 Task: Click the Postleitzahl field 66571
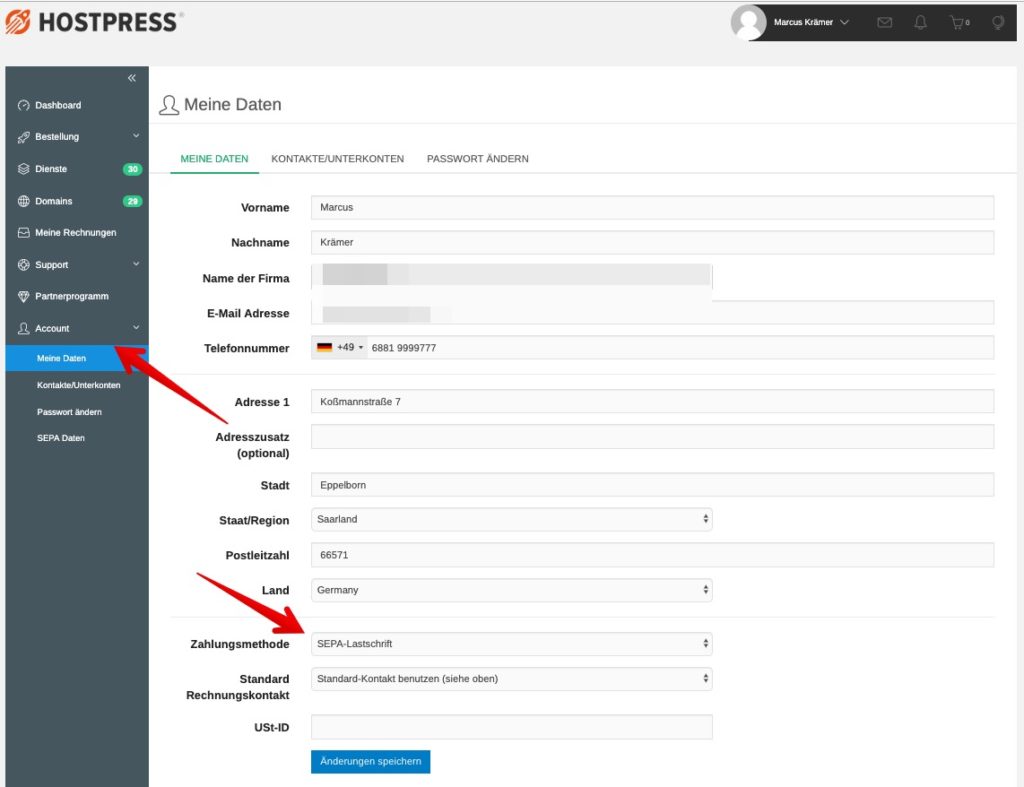point(652,554)
